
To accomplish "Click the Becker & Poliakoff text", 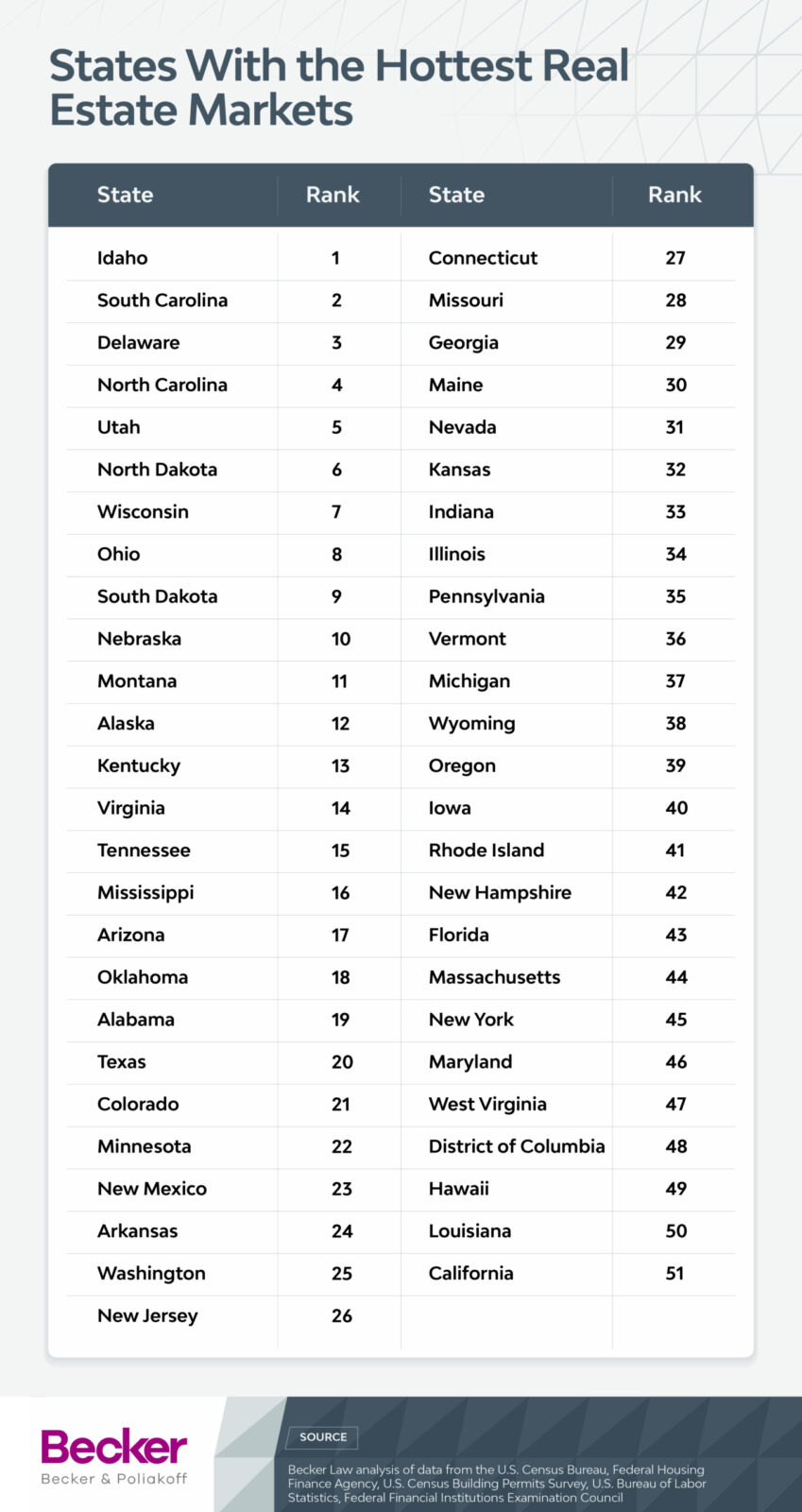I will pos(114,1479).
